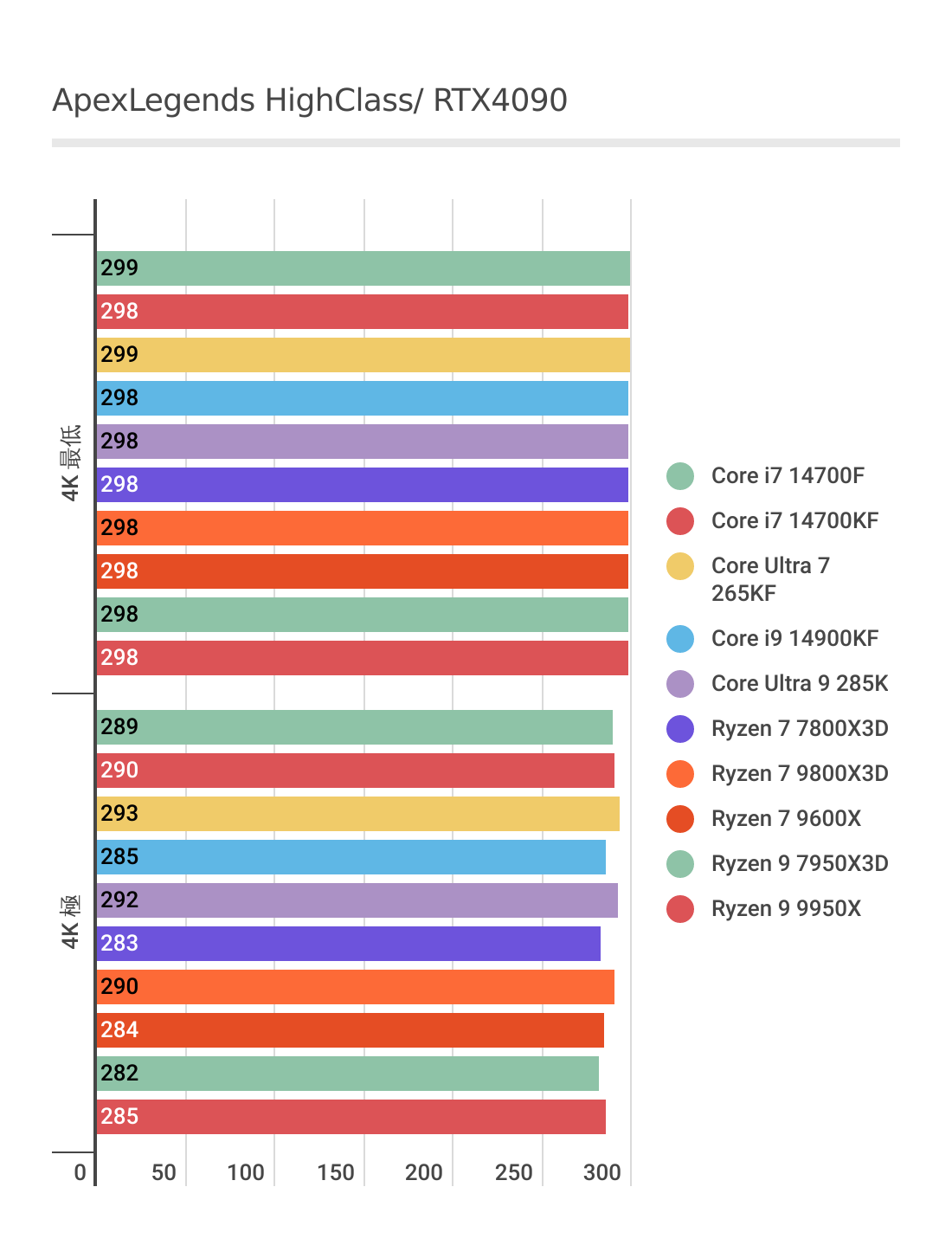Click the Ryzen 7 7800X3D legend color dot
The height and width of the screenshot is (1245, 952).
(x=680, y=729)
